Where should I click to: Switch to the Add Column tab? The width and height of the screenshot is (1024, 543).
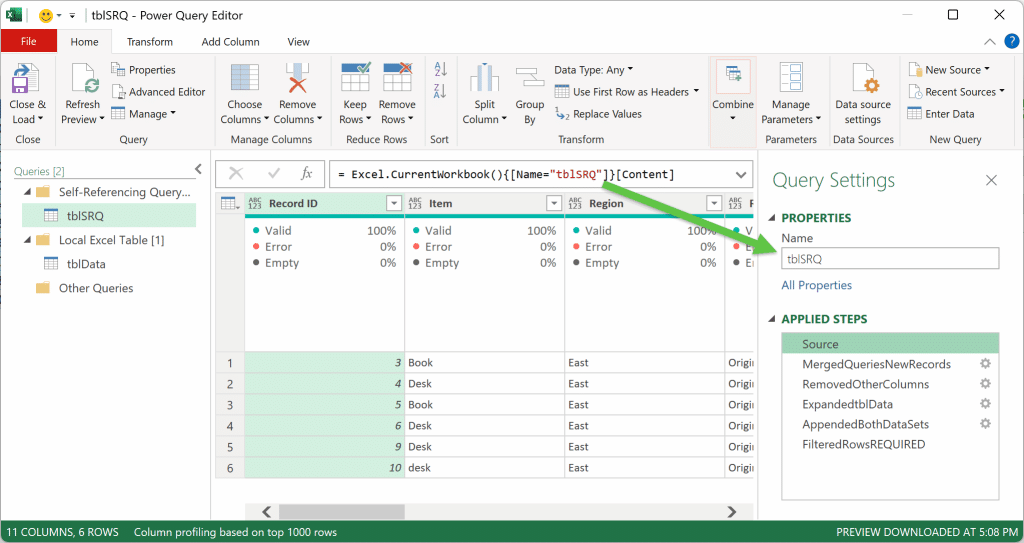point(231,42)
